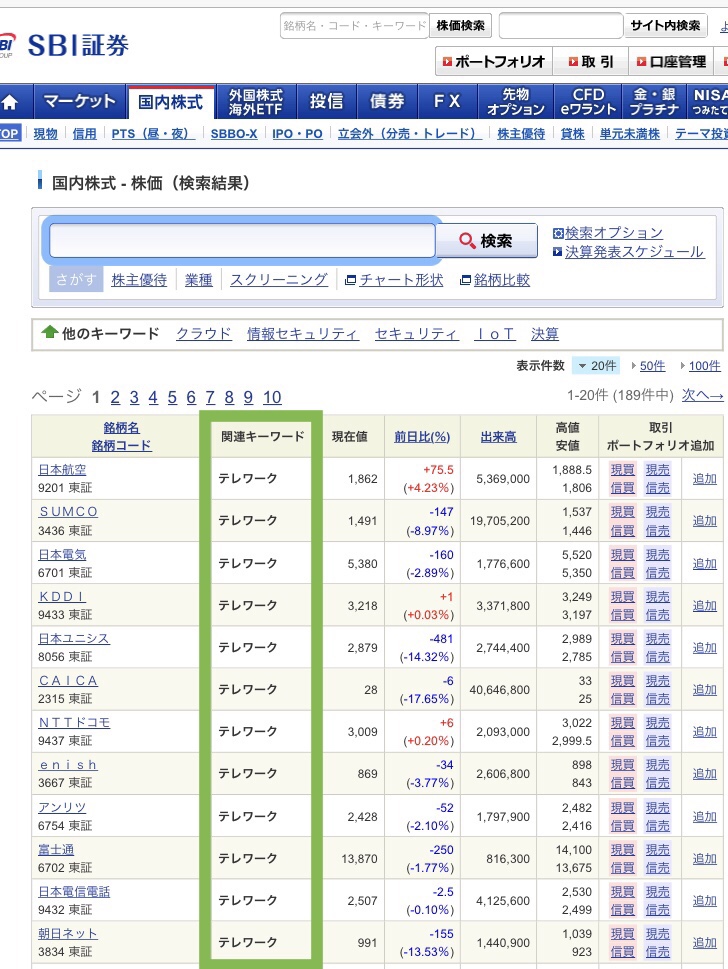
Task: Open SBBO-X submenu link
Action: (234, 133)
